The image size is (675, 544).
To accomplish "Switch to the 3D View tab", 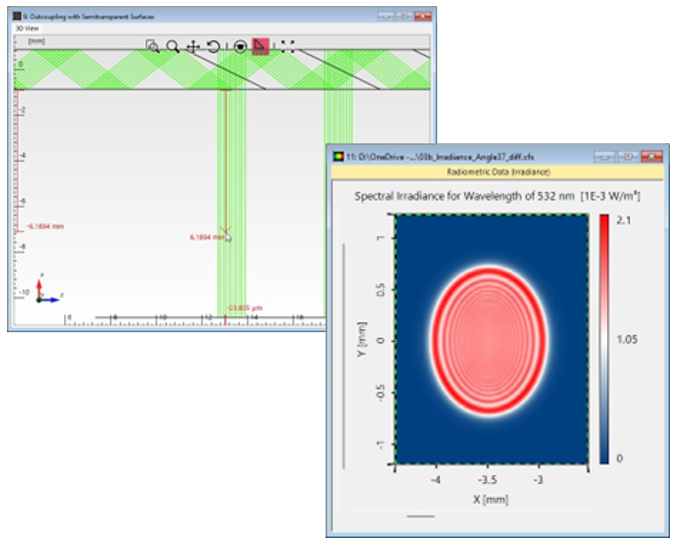I will pyautogui.click(x=24, y=29).
